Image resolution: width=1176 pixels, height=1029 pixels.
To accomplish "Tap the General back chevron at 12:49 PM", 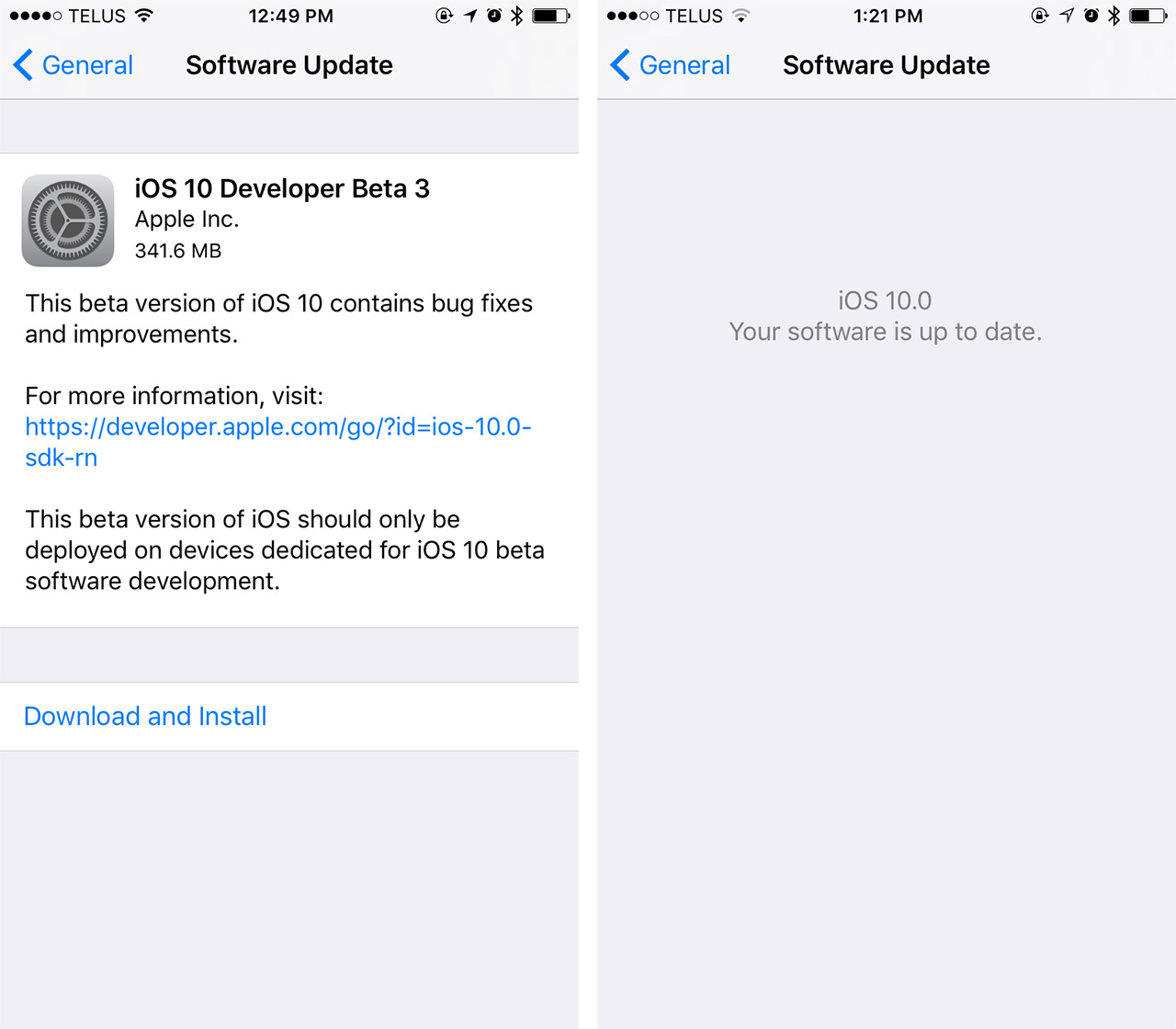I will point(24,65).
